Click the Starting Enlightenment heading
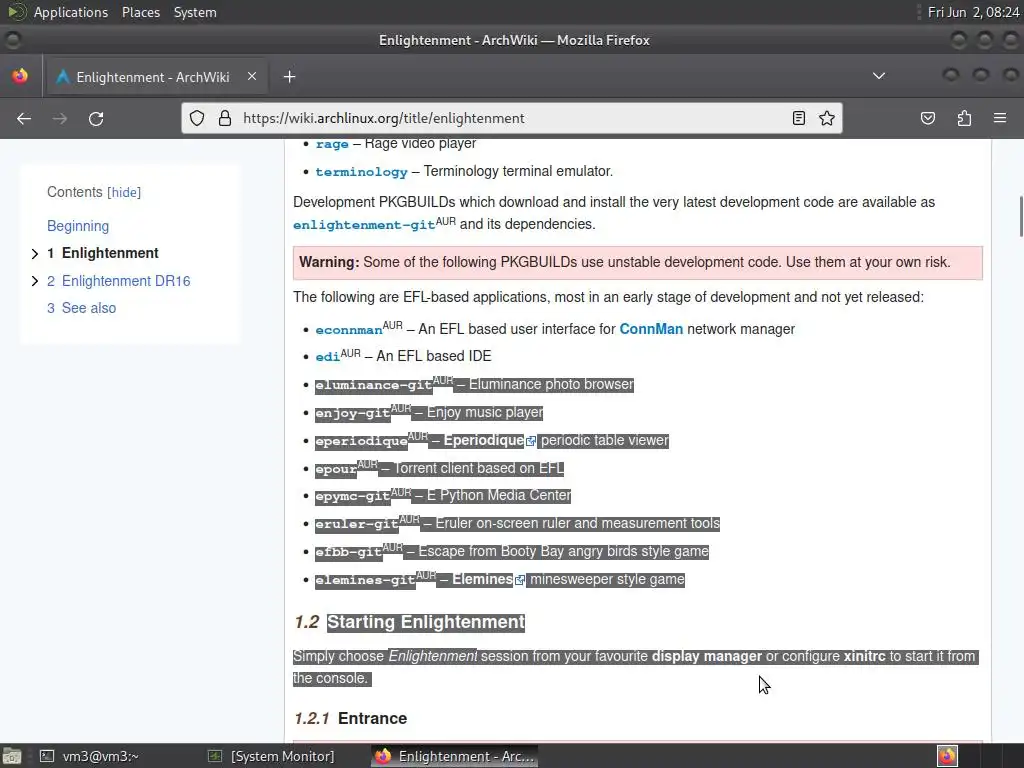This screenshot has width=1024, height=768. (x=426, y=622)
